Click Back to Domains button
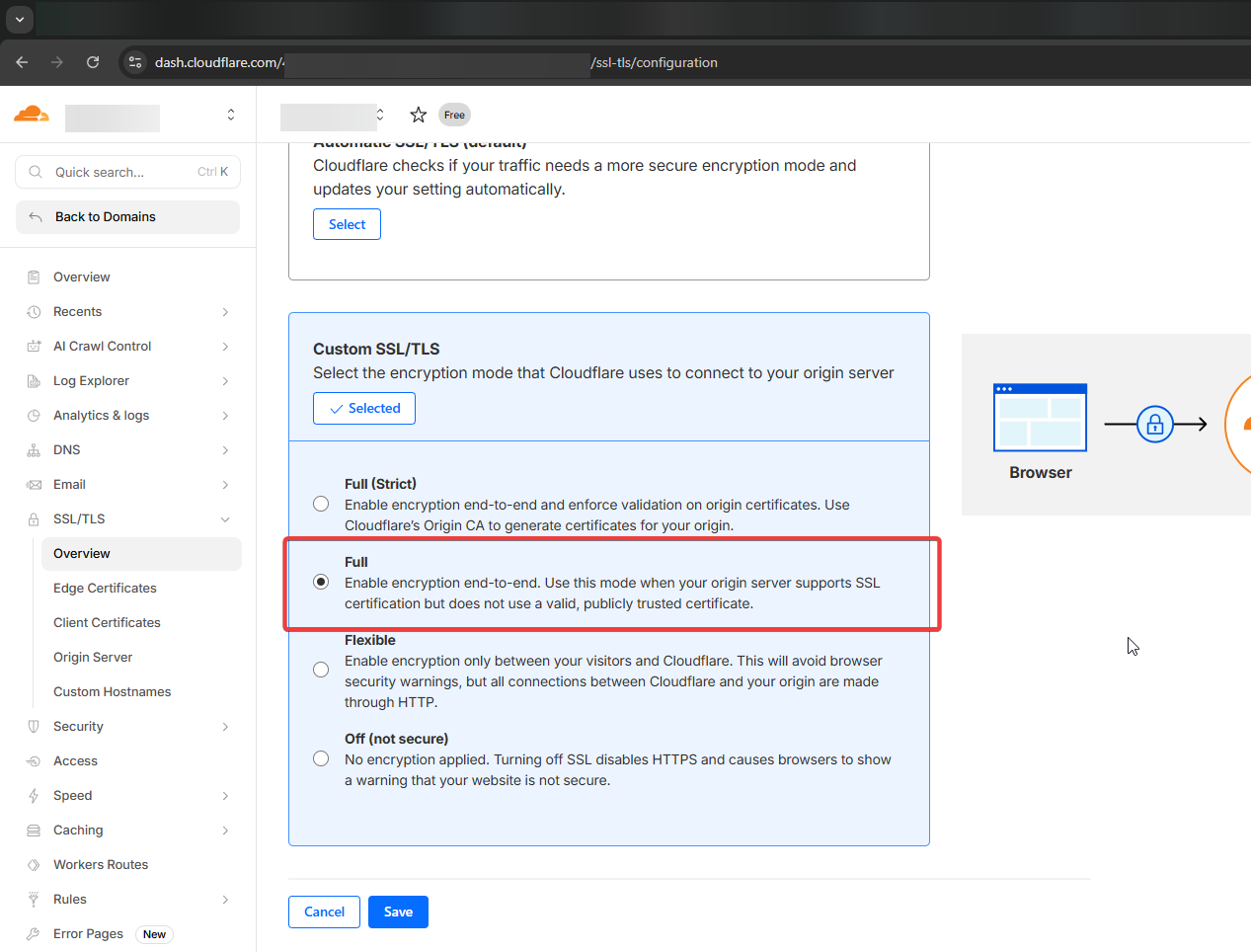 (127, 217)
